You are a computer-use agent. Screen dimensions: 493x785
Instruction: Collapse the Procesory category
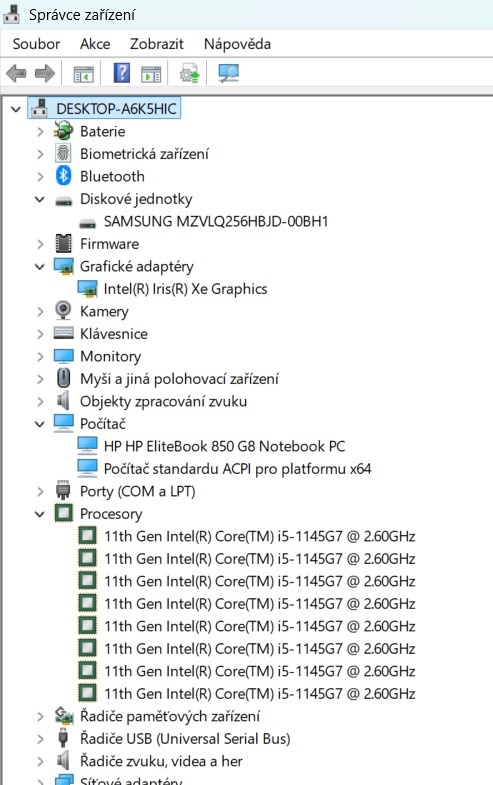pyautogui.click(x=40, y=514)
